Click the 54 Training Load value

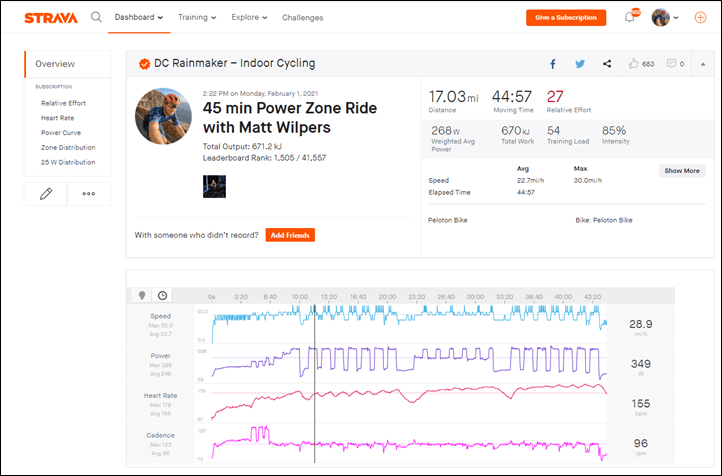pos(553,130)
